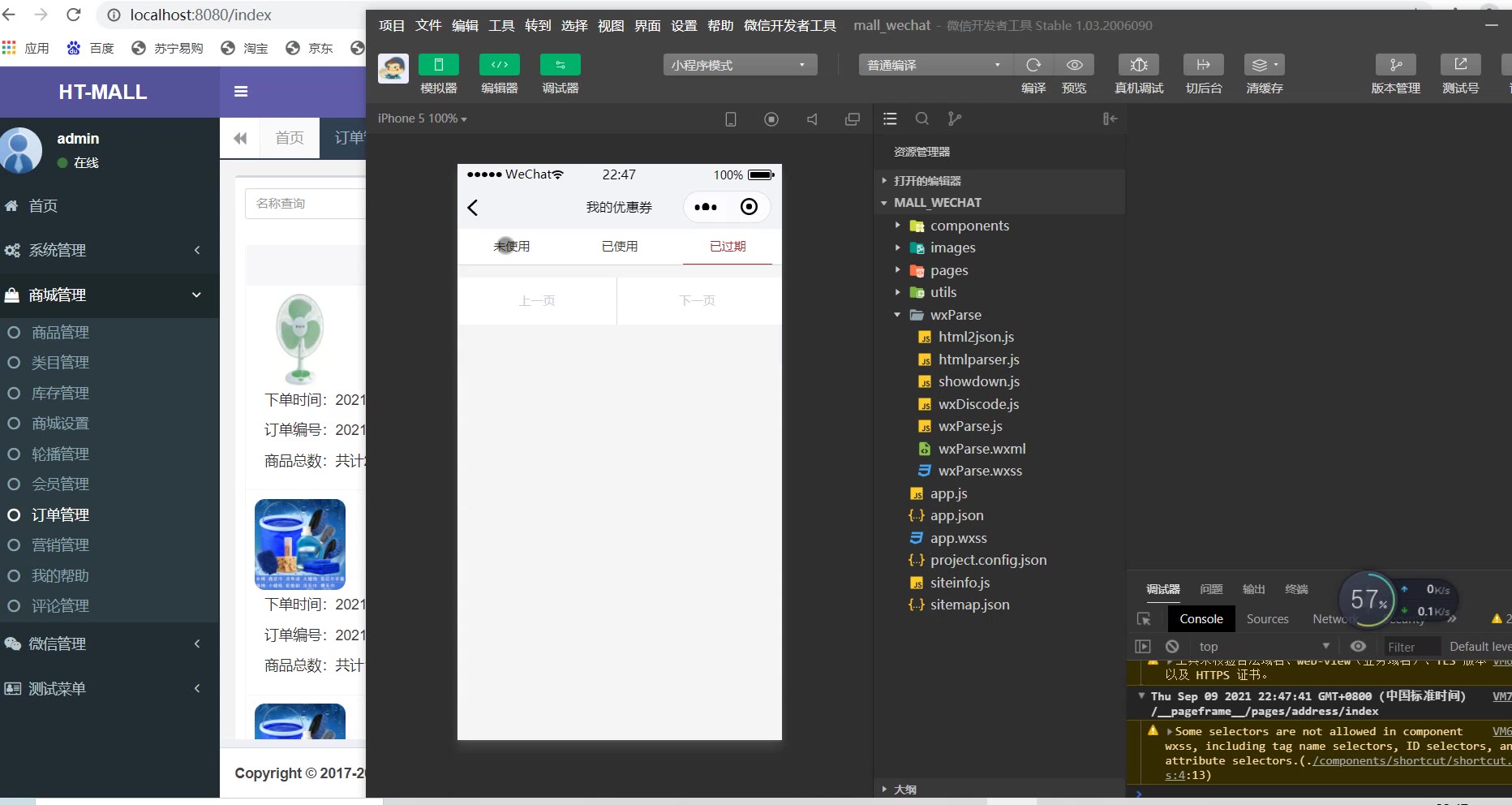The width and height of the screenshot is (1512, 805).
Task: Collapse the MALL_WECHAT project root
Action: click(1001, 203)
